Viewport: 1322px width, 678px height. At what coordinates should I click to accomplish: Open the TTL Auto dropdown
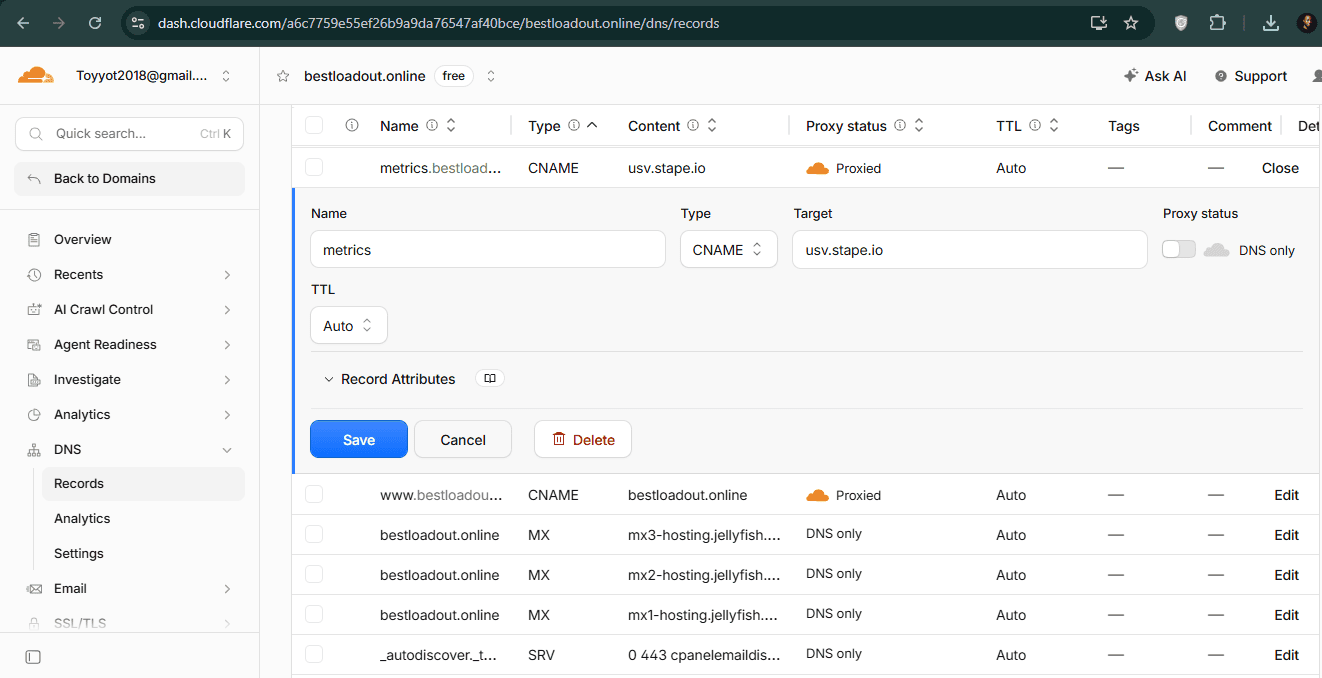[349, 325]
